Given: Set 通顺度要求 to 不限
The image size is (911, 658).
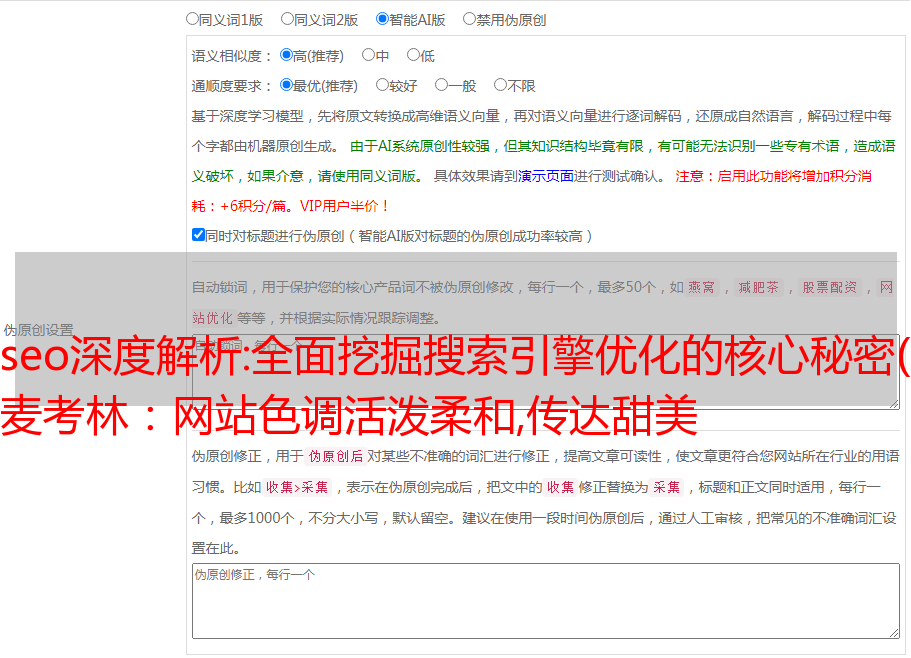Looking at the screenshot, I should click(500, 85).
